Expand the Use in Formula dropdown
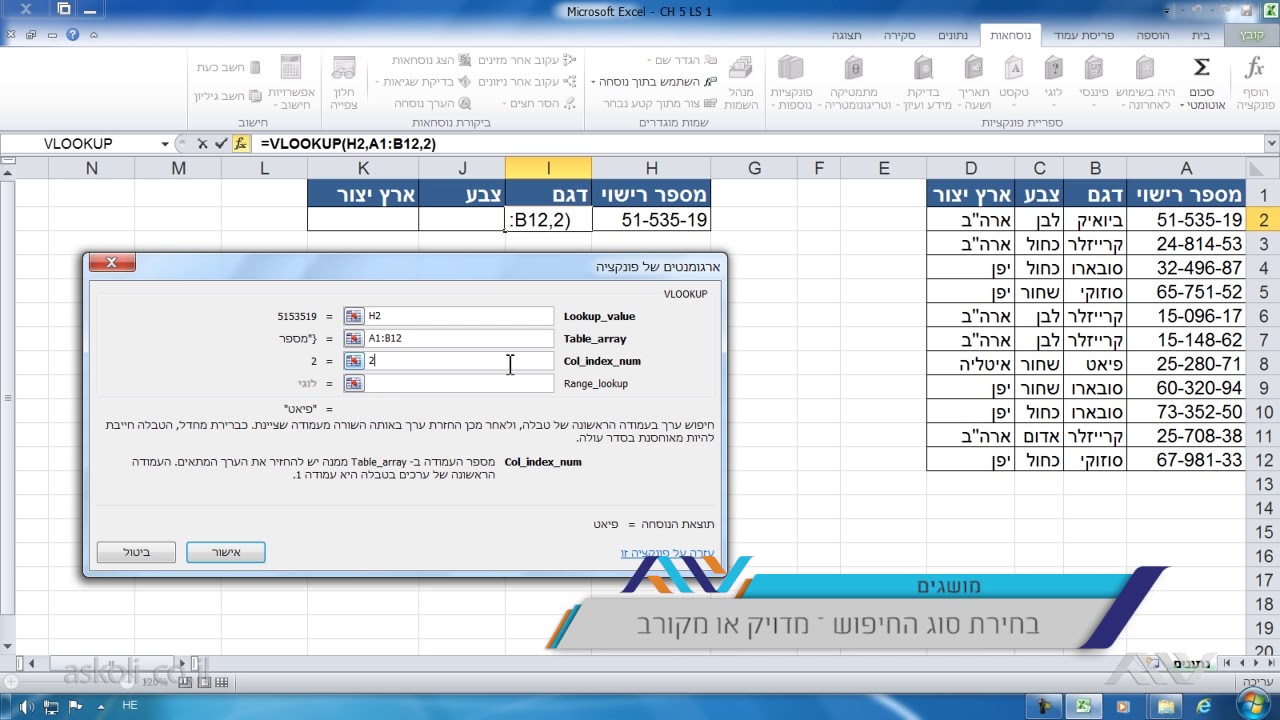This screenshot has height=720, width=1280. pos(593,82)
